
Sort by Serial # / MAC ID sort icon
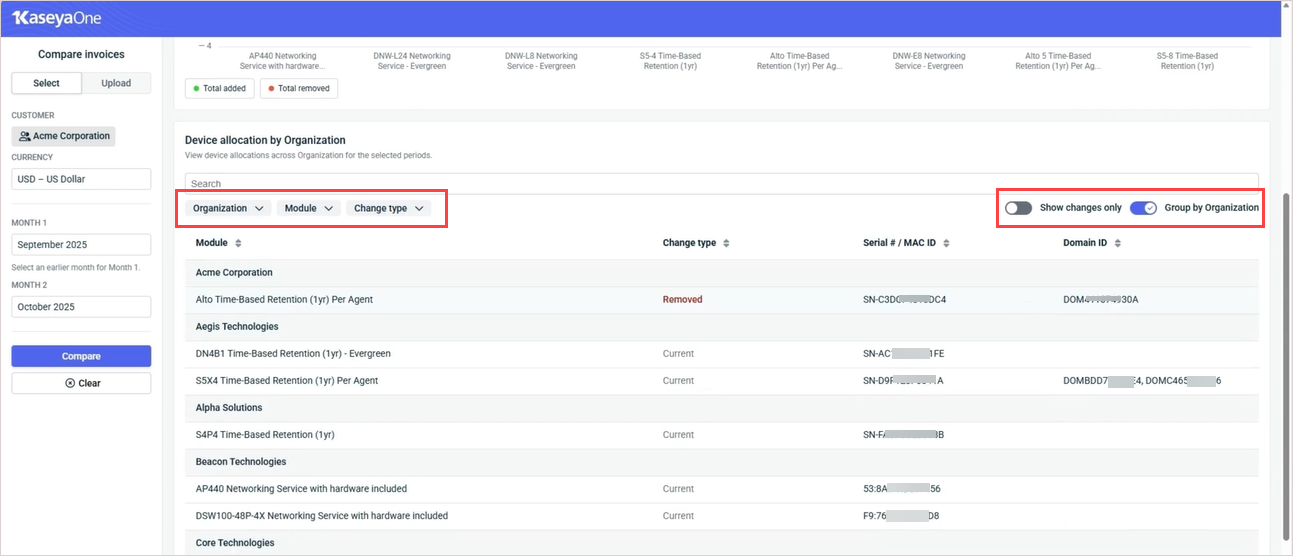pyautogui.click(x=946, y=243)
